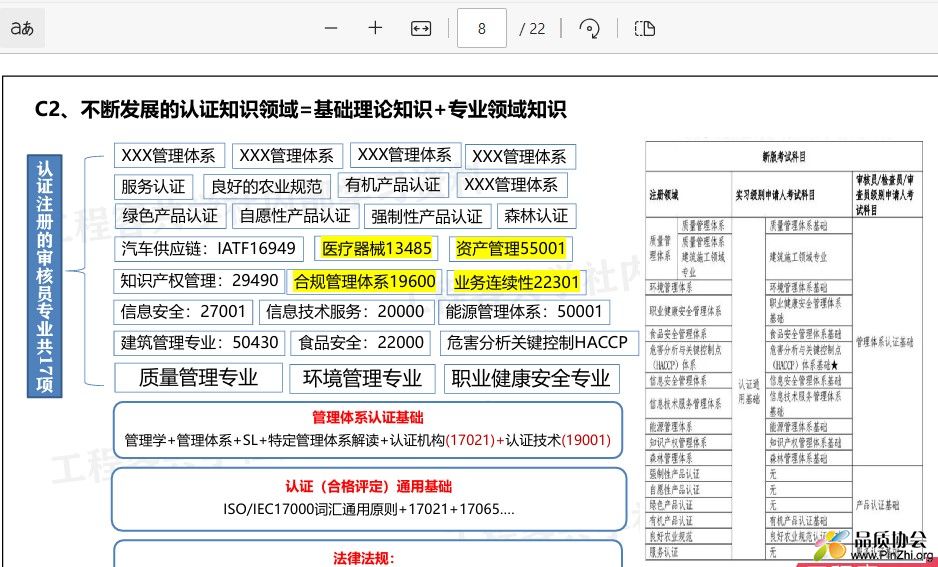Click the 食品安全：22000 box
Image resolution: width=938 pixels, height=567 pixels.
click(361, 343)
